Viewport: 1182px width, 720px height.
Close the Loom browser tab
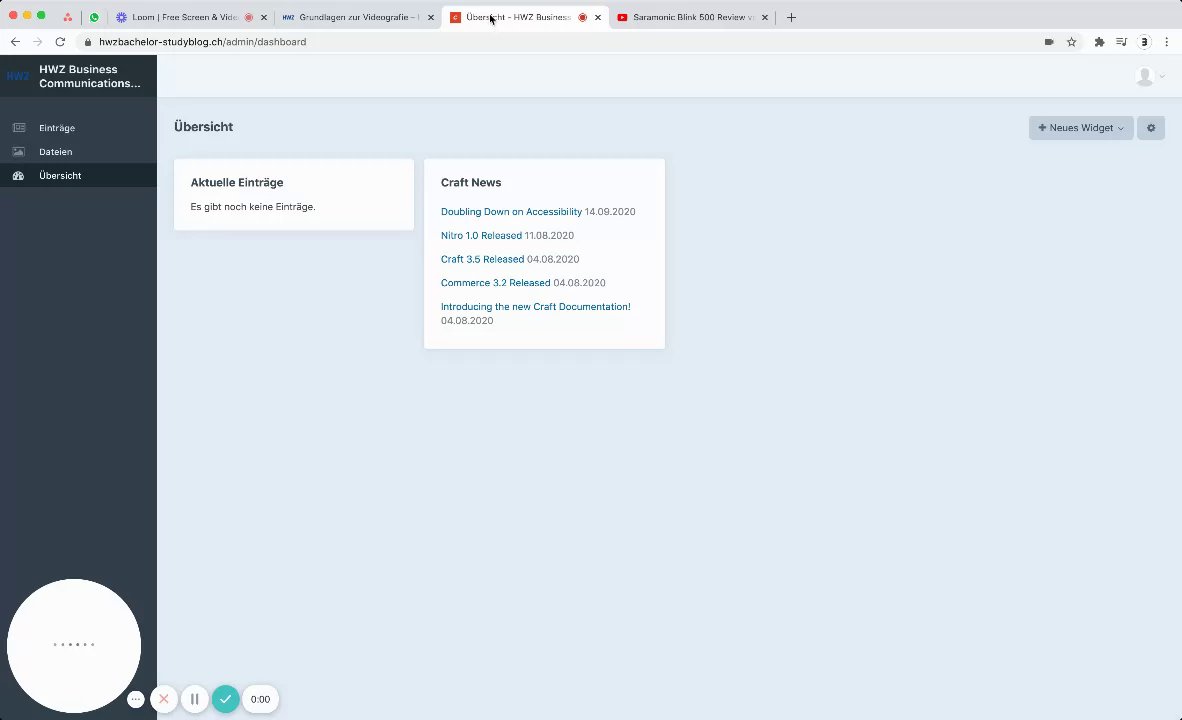(x=264, y=17)
